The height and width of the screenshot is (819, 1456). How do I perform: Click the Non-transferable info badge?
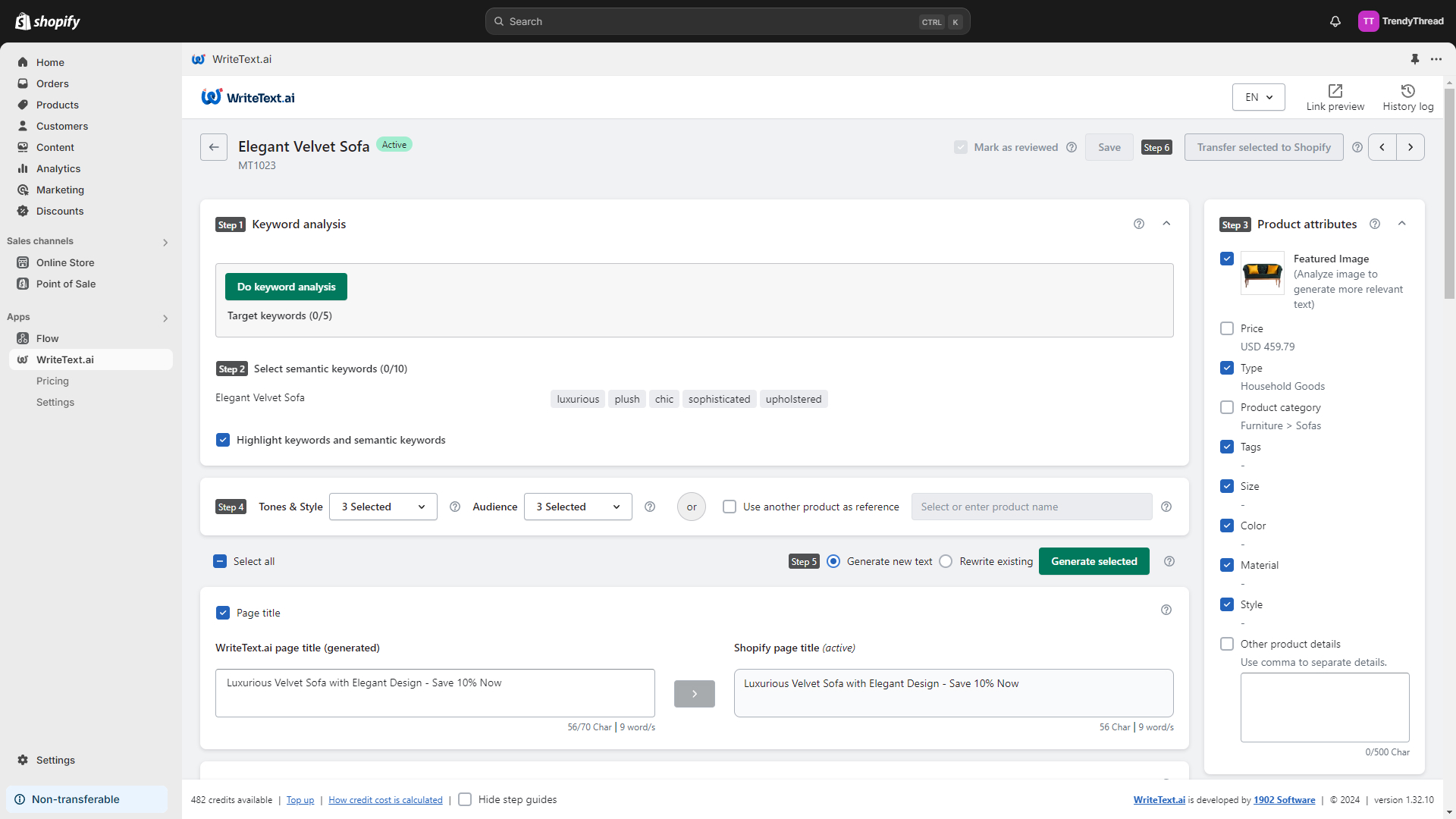[x=86, y=799]
